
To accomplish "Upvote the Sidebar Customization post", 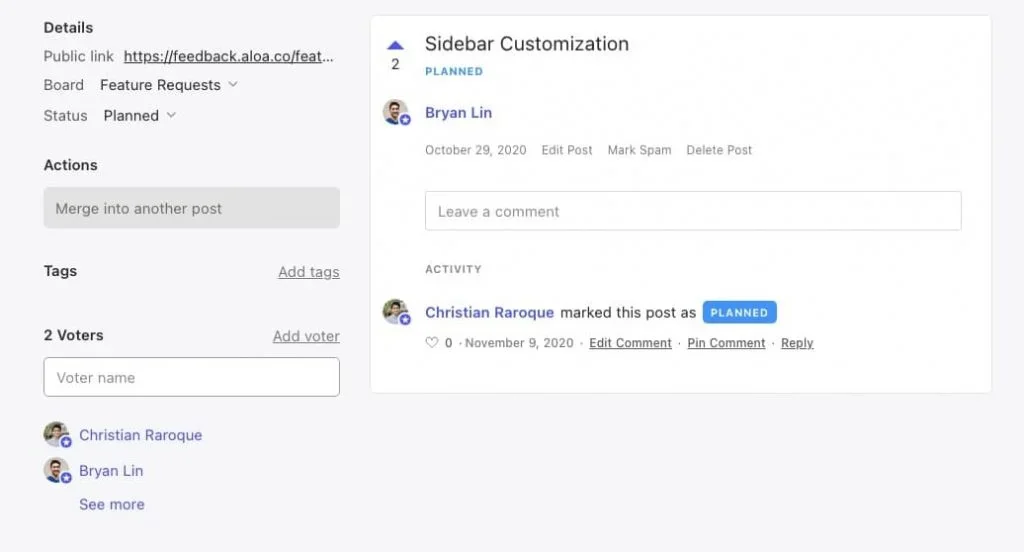I will (395, 45).
